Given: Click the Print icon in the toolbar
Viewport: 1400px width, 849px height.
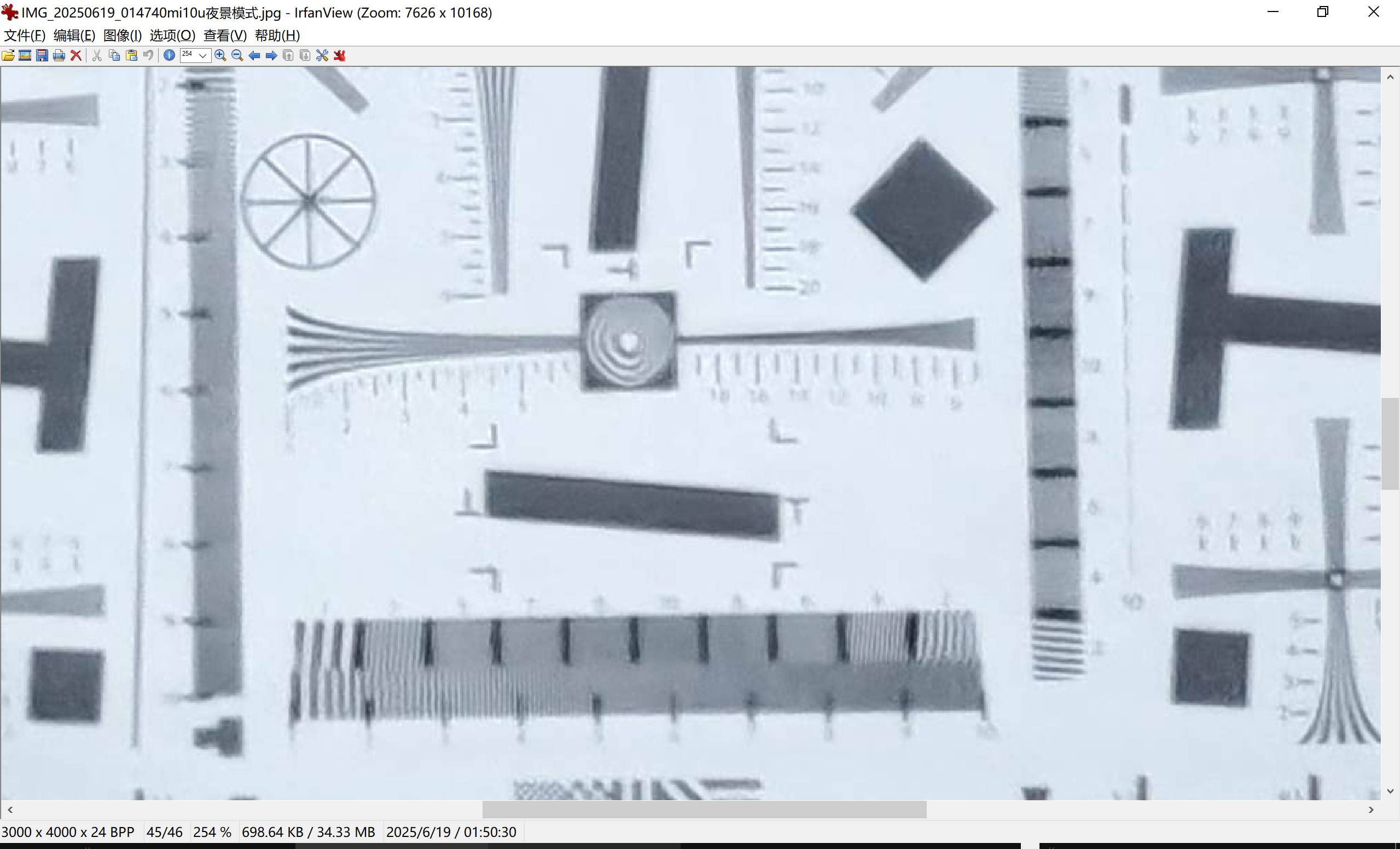Looking at the screenshot, I should click(59, 55).
